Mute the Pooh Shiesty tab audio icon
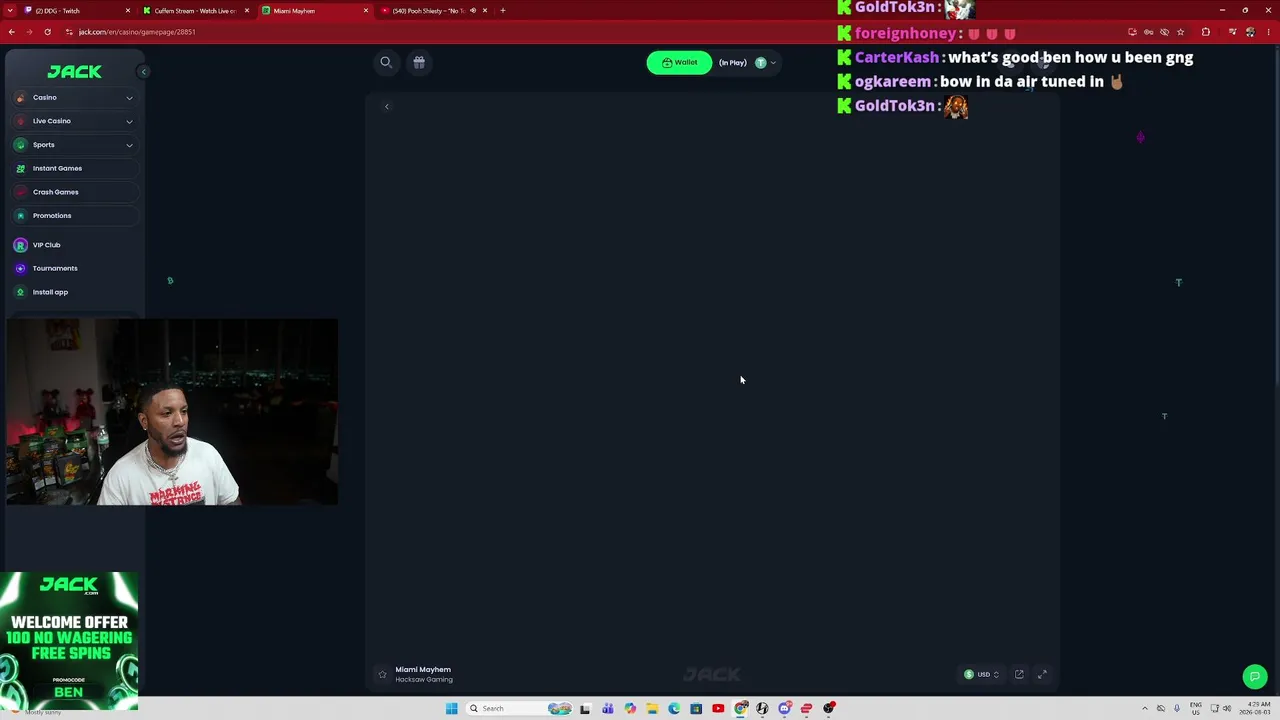The height and width of the screenshot is (720, 1280). 471,11
